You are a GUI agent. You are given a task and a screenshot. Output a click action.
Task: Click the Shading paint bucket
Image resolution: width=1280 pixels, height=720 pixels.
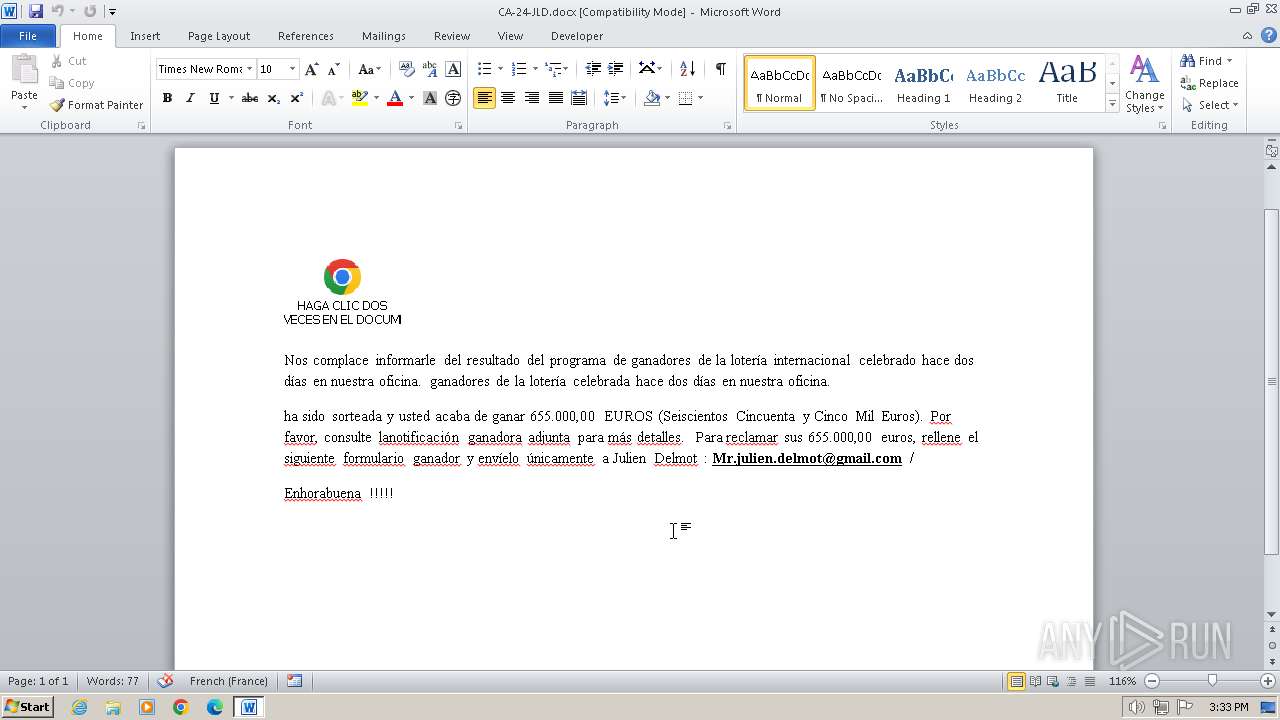pyautogui.click(x=652, y=98)
